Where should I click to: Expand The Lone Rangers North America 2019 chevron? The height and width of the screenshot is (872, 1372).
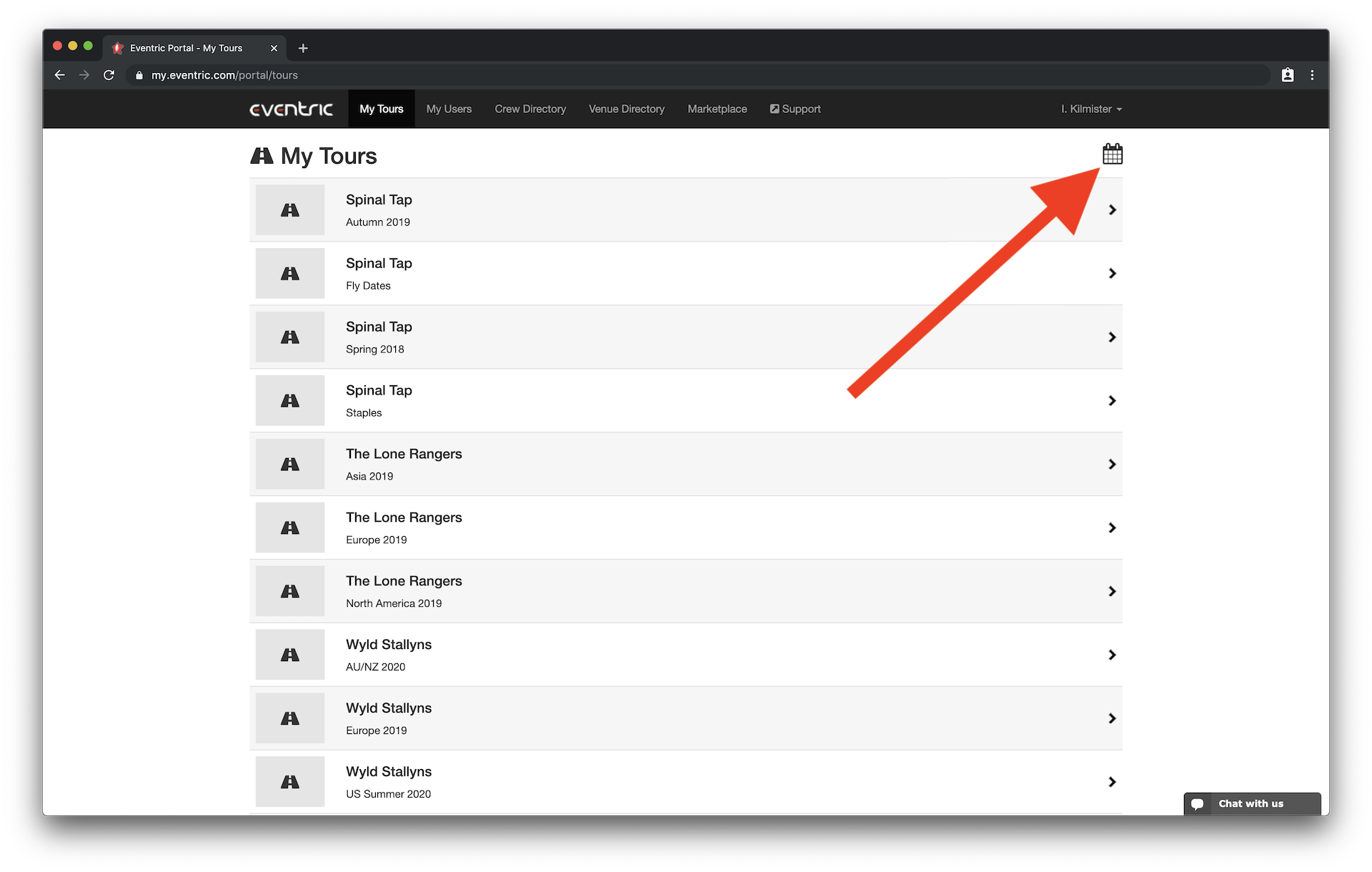(1112, 592)
